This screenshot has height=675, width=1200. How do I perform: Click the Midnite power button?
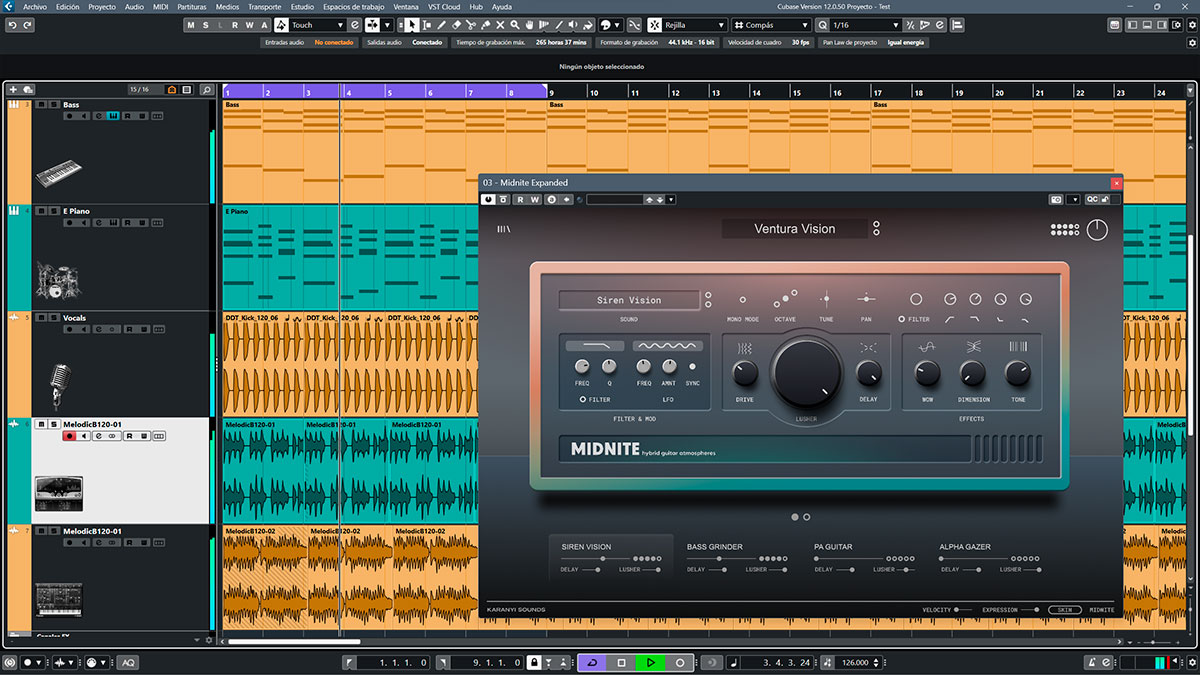pos(1097,230)
